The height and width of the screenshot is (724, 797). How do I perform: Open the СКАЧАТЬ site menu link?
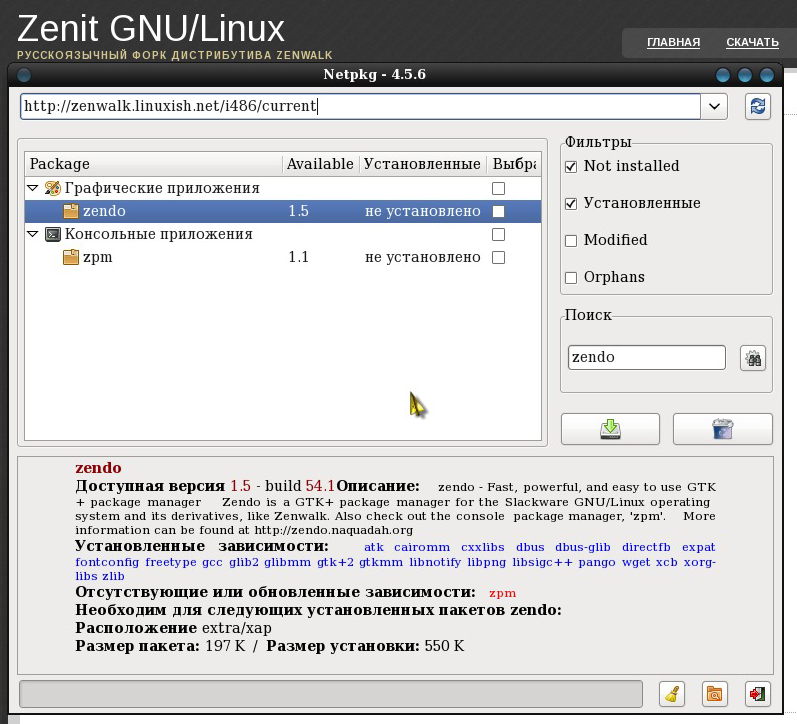tap(752, 42)
